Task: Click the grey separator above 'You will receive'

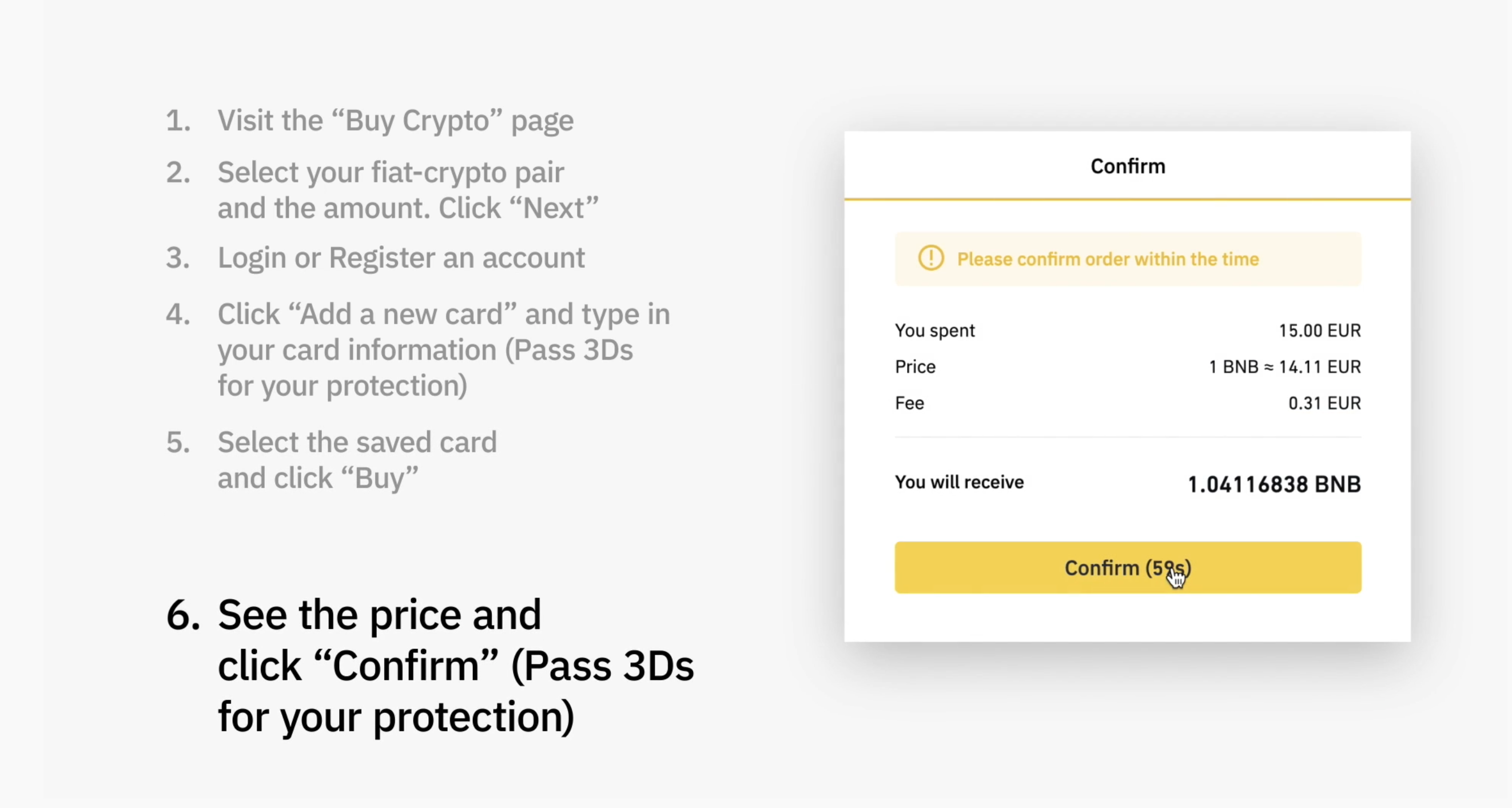Action: click(1128, 436)
